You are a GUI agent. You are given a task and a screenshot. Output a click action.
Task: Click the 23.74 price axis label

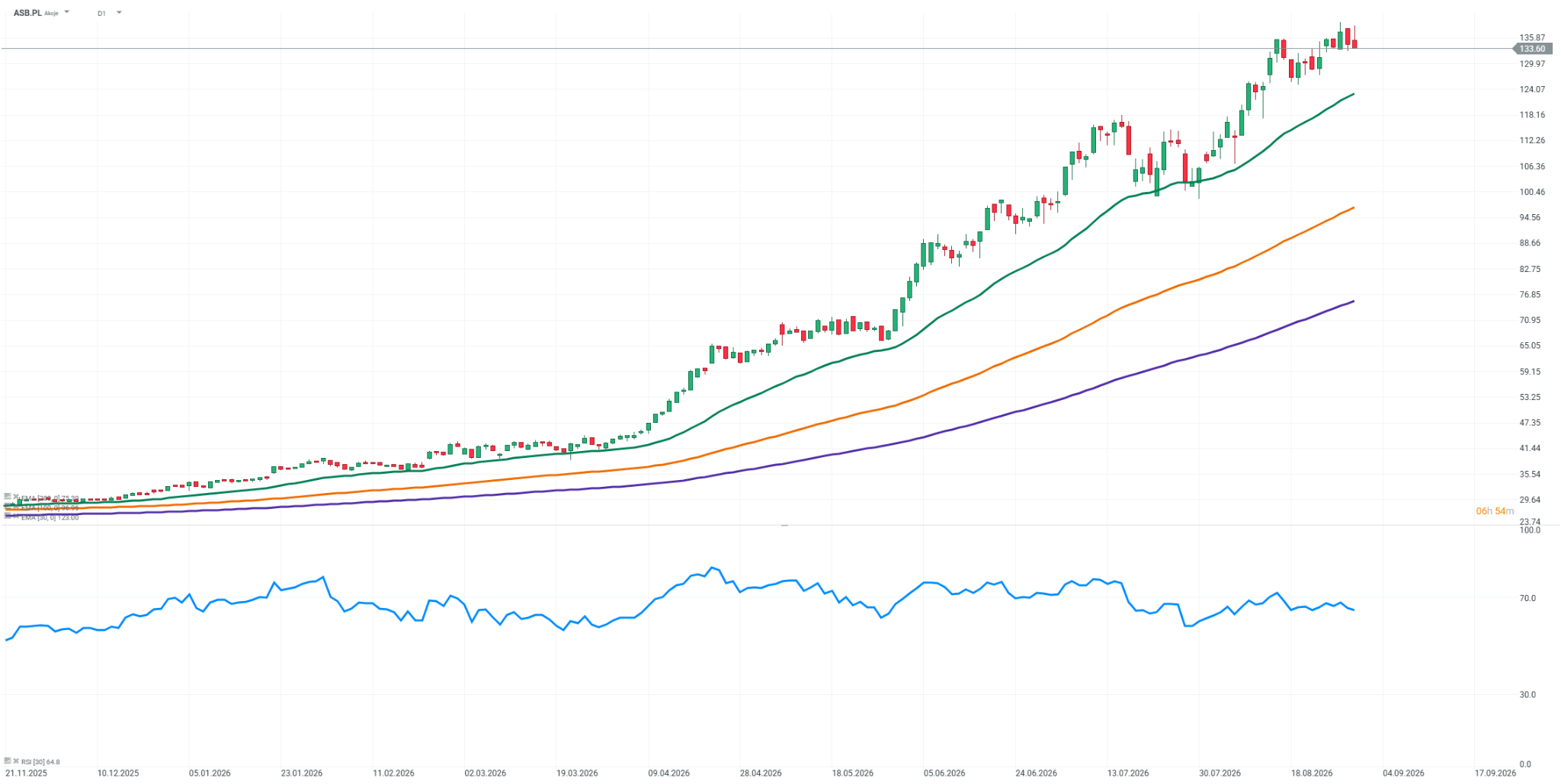[x=1530, y=522]
